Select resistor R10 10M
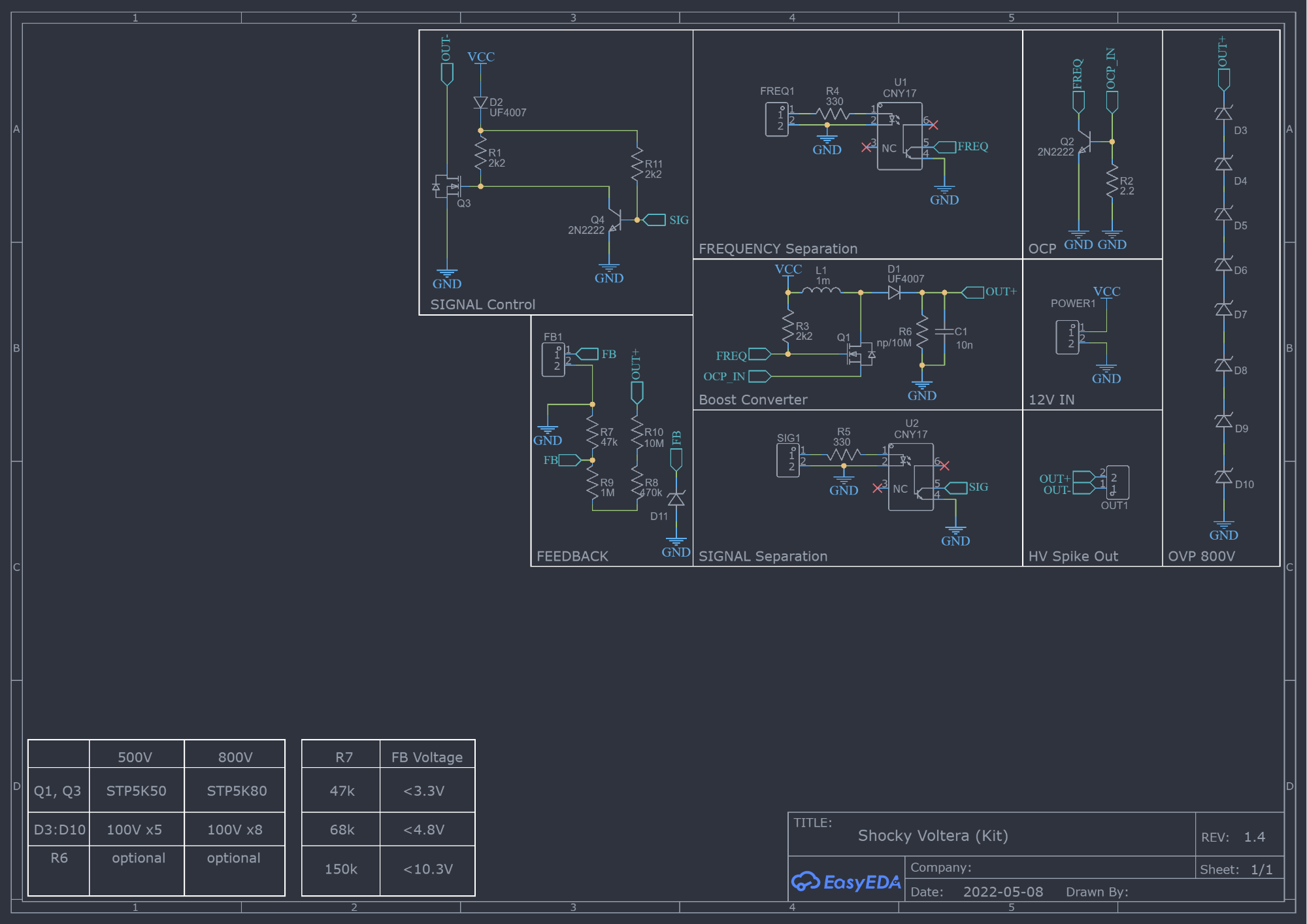The width and height of the screenshot is (1307, 924). pos(637,432)
